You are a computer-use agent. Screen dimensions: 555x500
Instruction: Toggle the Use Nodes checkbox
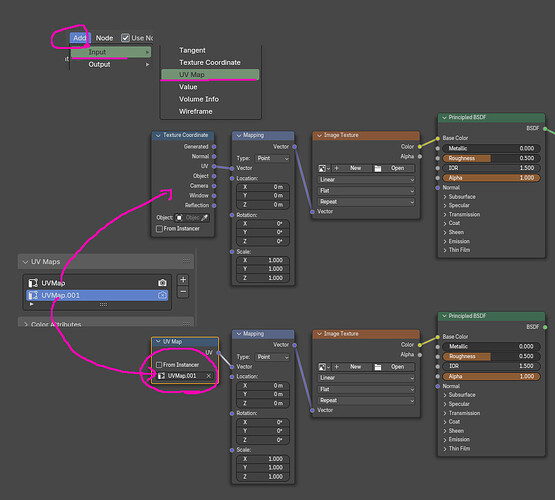point(125,38)
